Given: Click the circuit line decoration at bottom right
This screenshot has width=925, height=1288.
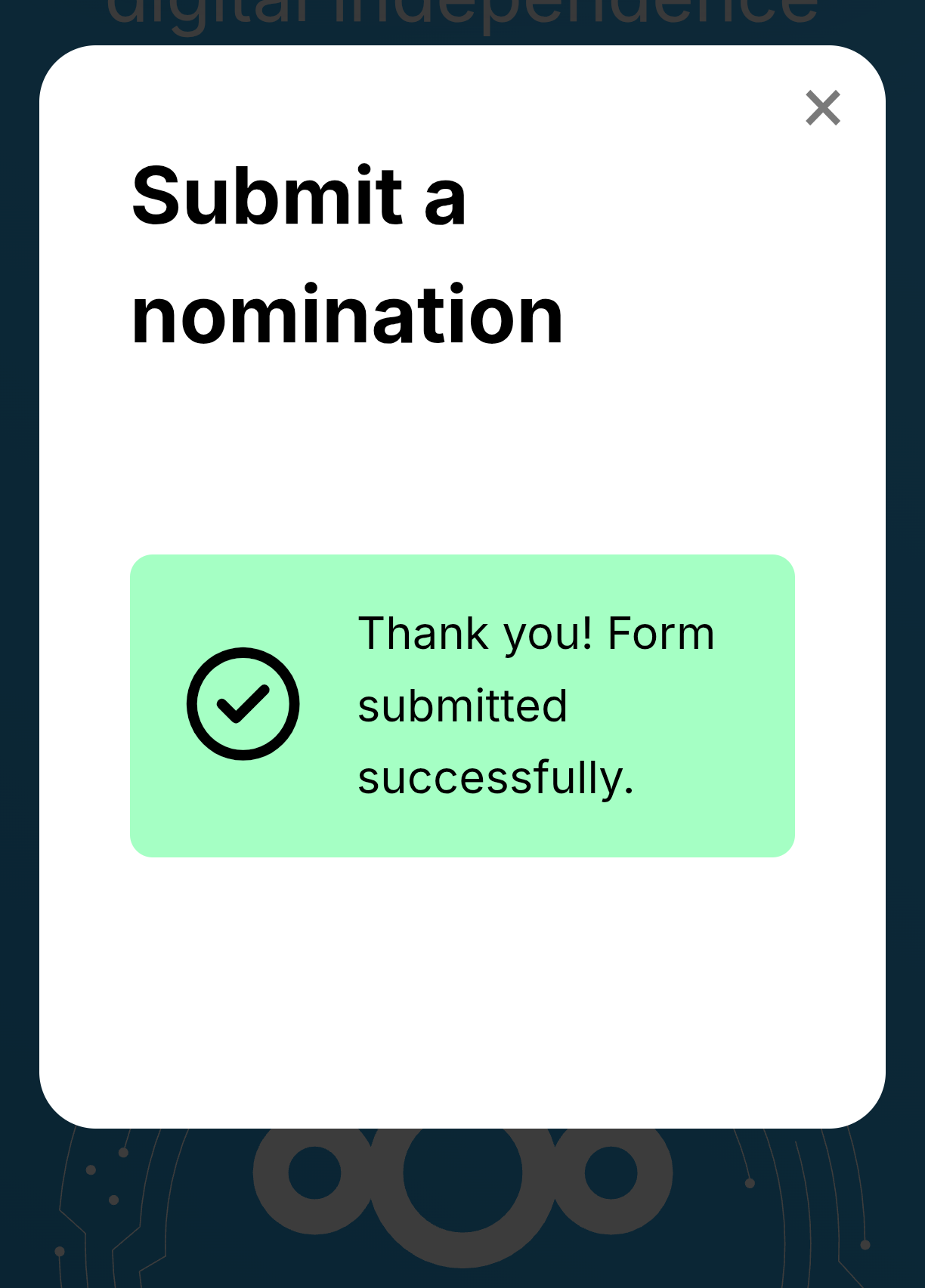Looking at the screenshot, I should [x=801, y=1209].
